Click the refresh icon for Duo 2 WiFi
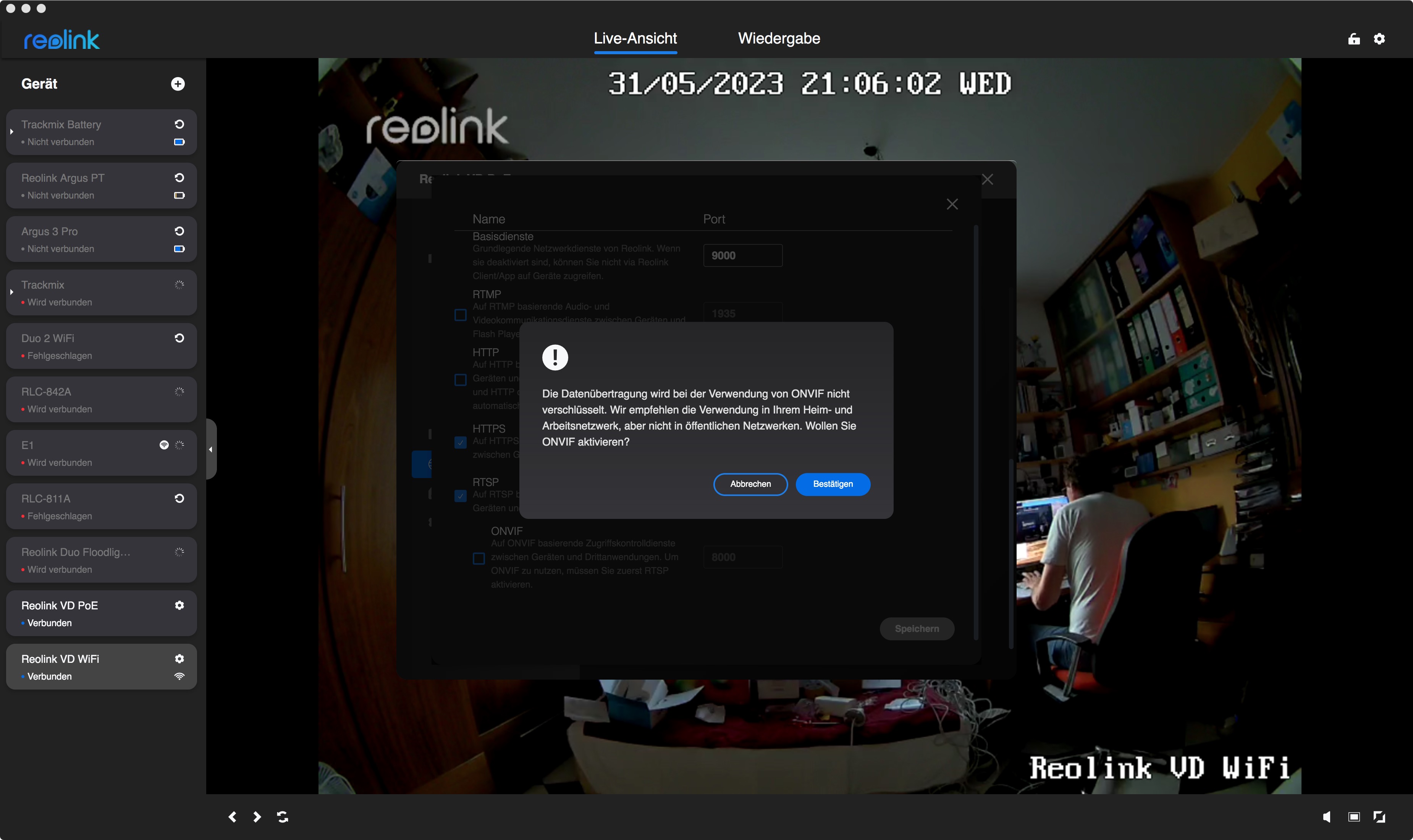Screen dimensions: 1413x840 (x=179, y=338)
